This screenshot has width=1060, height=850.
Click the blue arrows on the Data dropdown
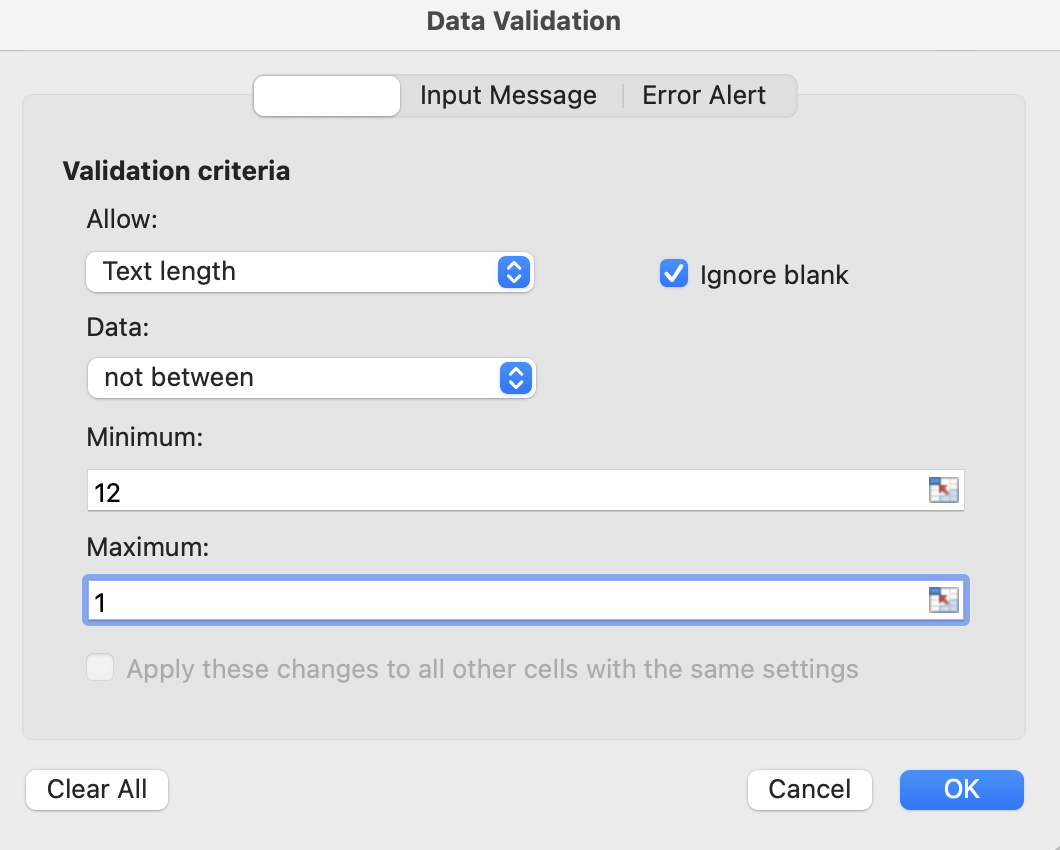[x=514, y=378]
